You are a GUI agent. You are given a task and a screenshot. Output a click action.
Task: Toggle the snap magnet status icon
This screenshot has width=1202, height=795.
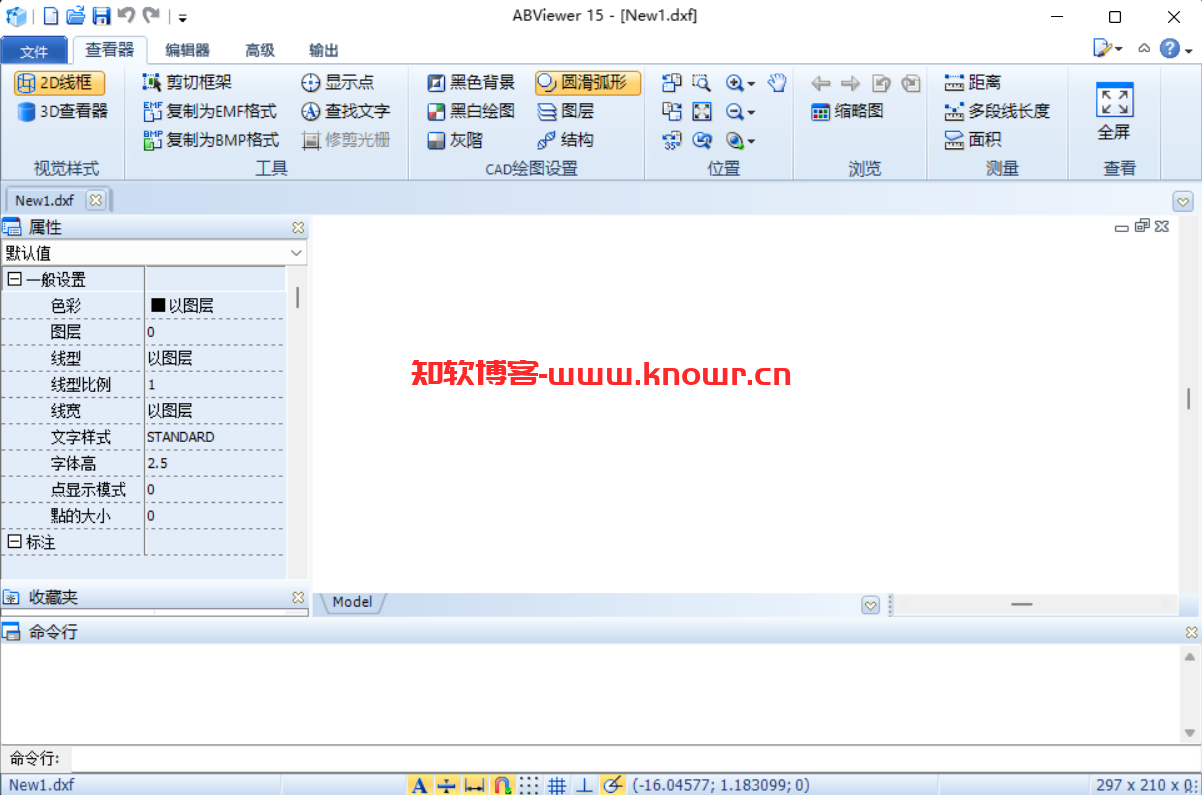click(x=503, y=785)
